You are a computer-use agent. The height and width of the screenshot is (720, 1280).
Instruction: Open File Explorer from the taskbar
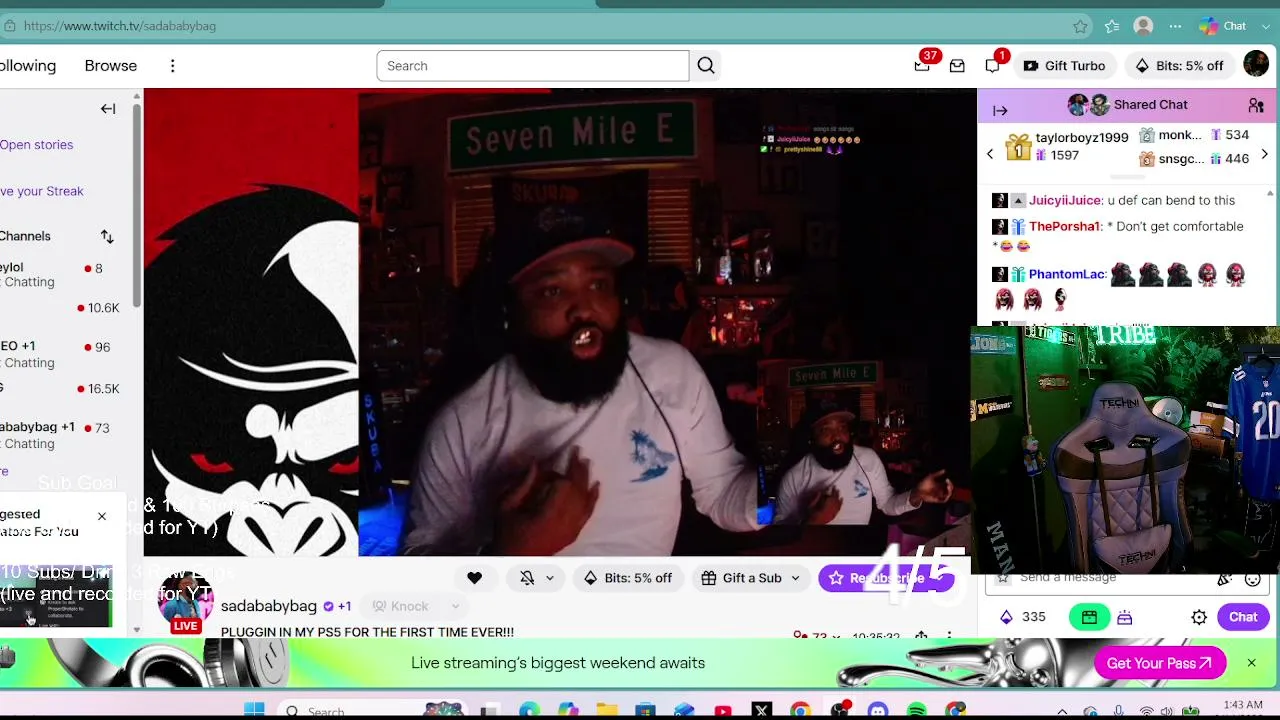pyautogui.click(x=607, y=711)
